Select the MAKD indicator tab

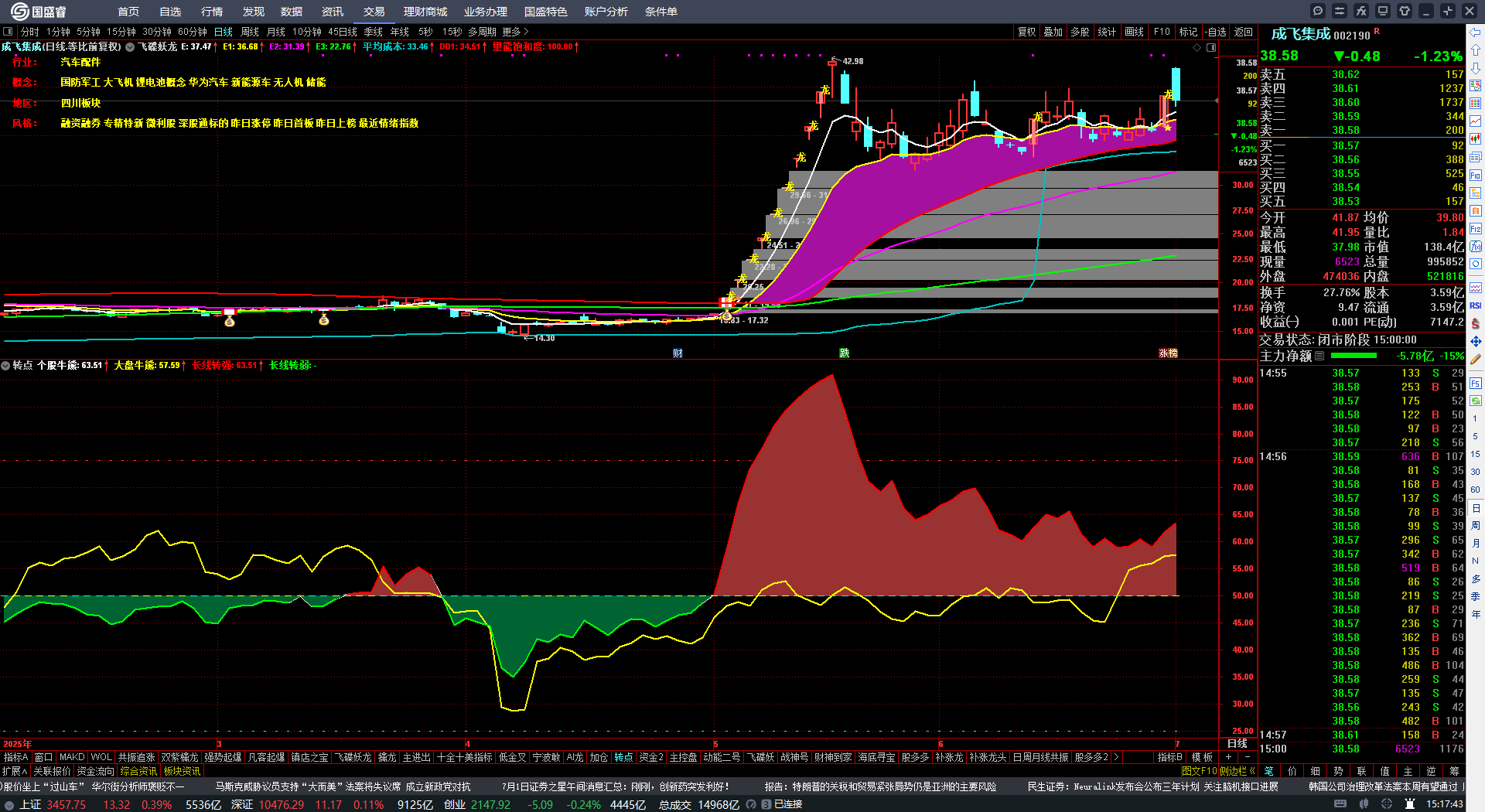pos(72,757)
